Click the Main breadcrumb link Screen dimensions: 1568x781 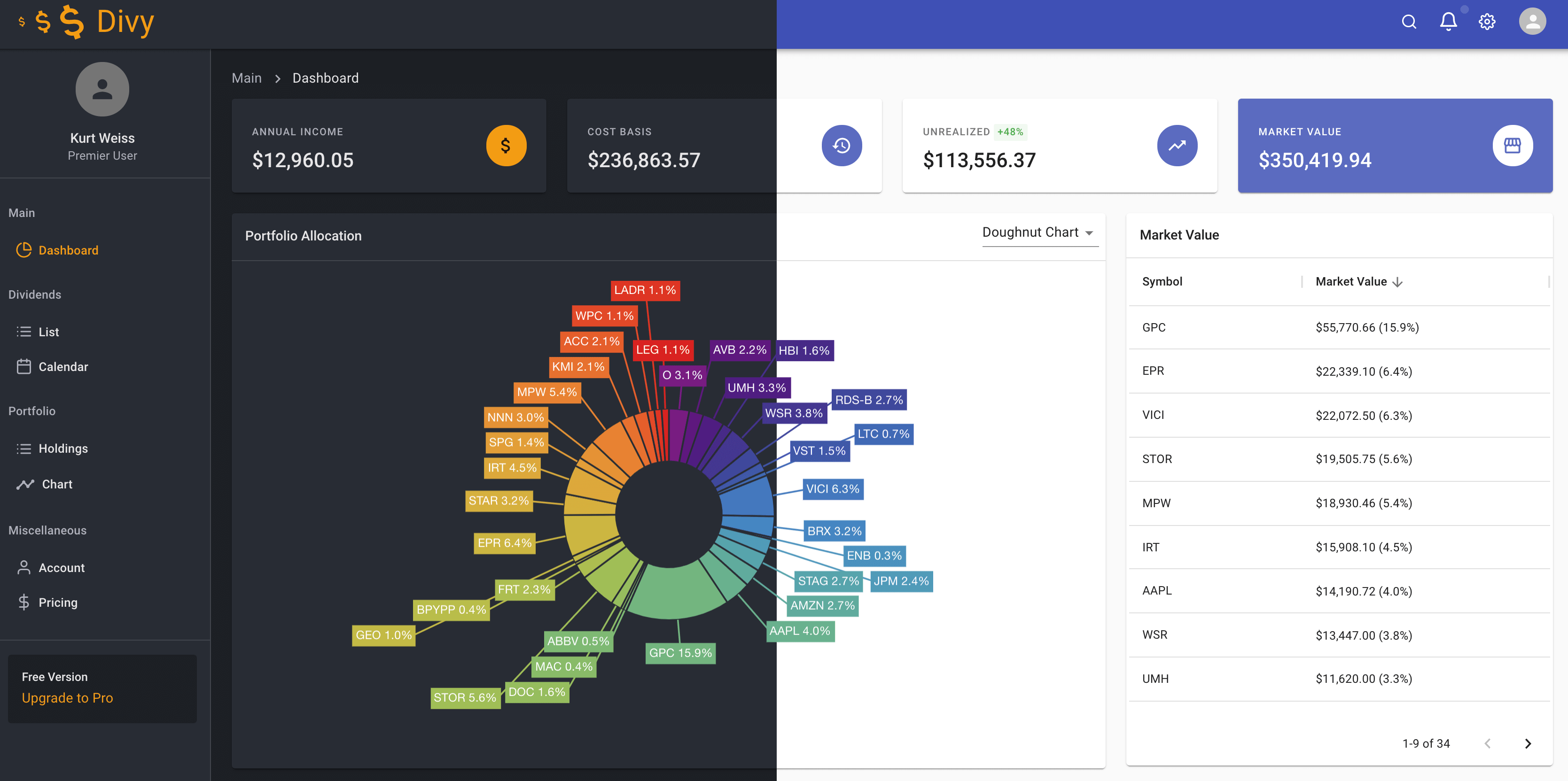247,78
